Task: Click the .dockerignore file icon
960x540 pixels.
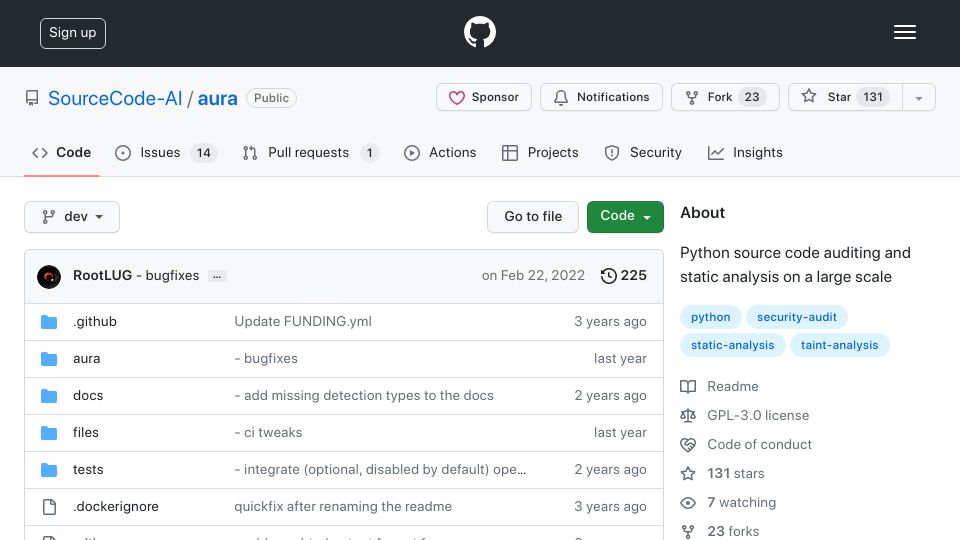Action: (49, 507)
